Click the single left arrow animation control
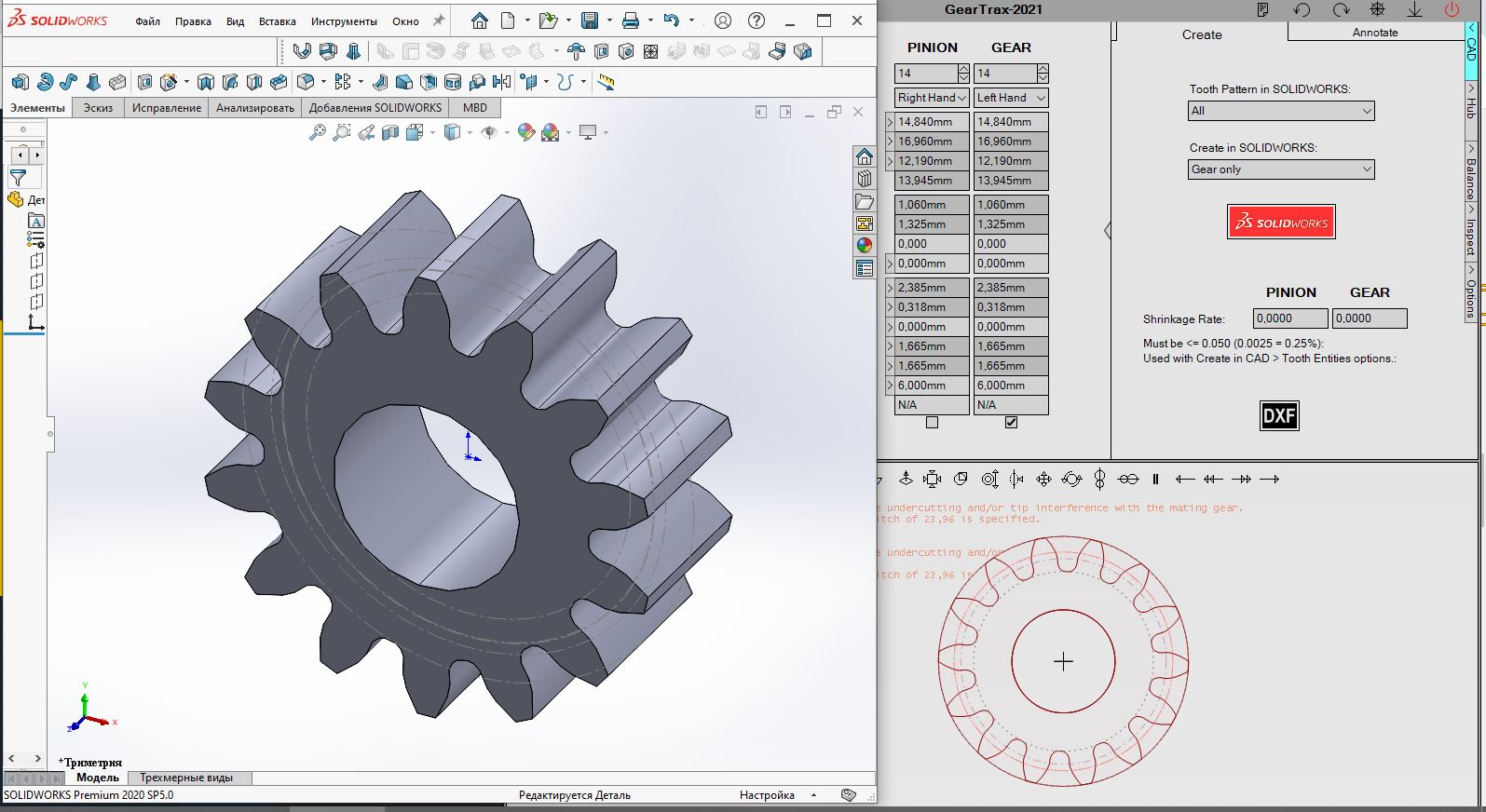1486x812 pixels. (1185, 479)
